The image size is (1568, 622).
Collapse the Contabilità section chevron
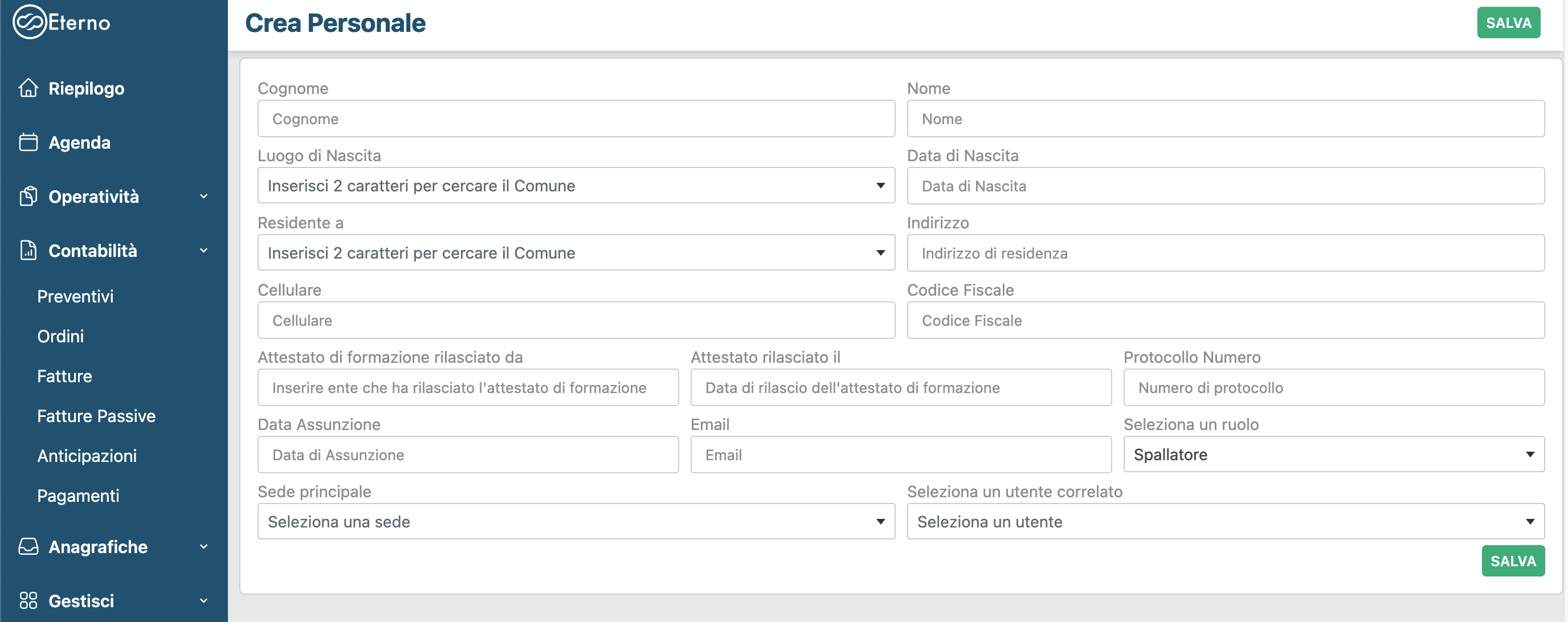click(204, 251)
